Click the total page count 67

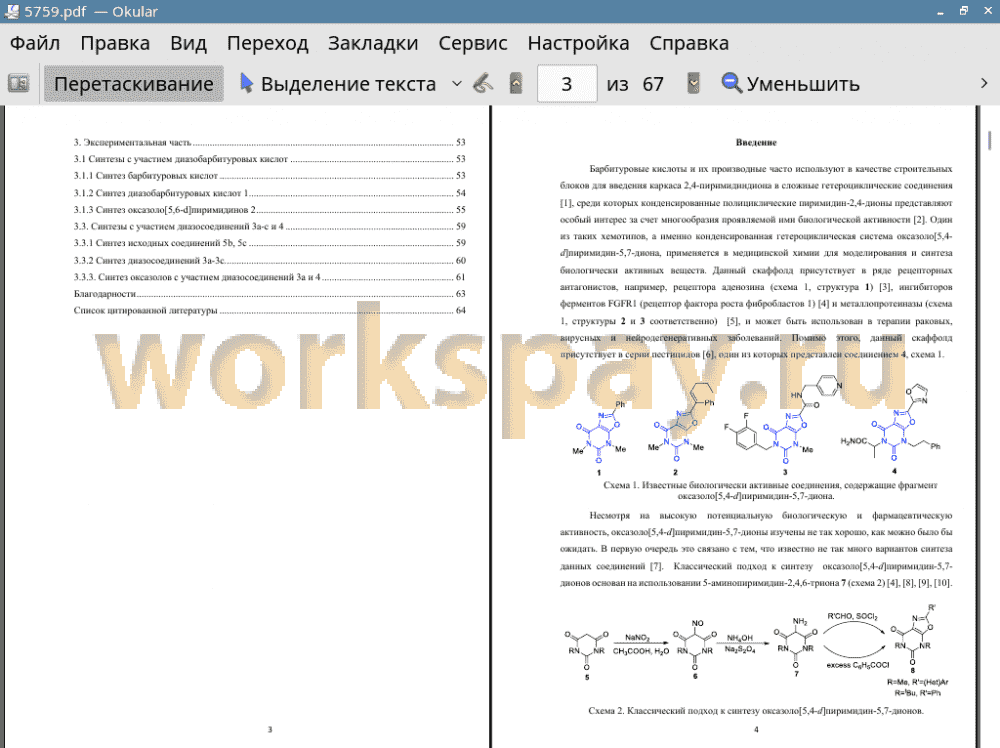coord(652,84)
